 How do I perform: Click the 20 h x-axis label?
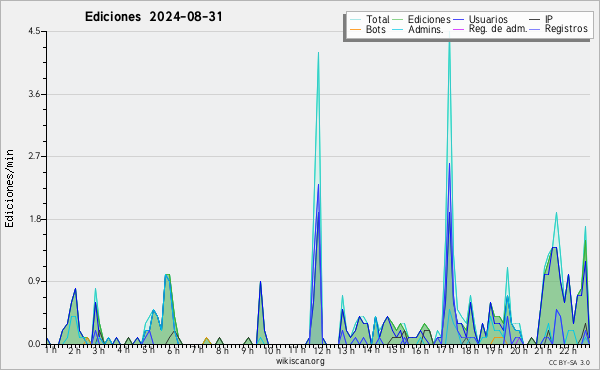519,350
